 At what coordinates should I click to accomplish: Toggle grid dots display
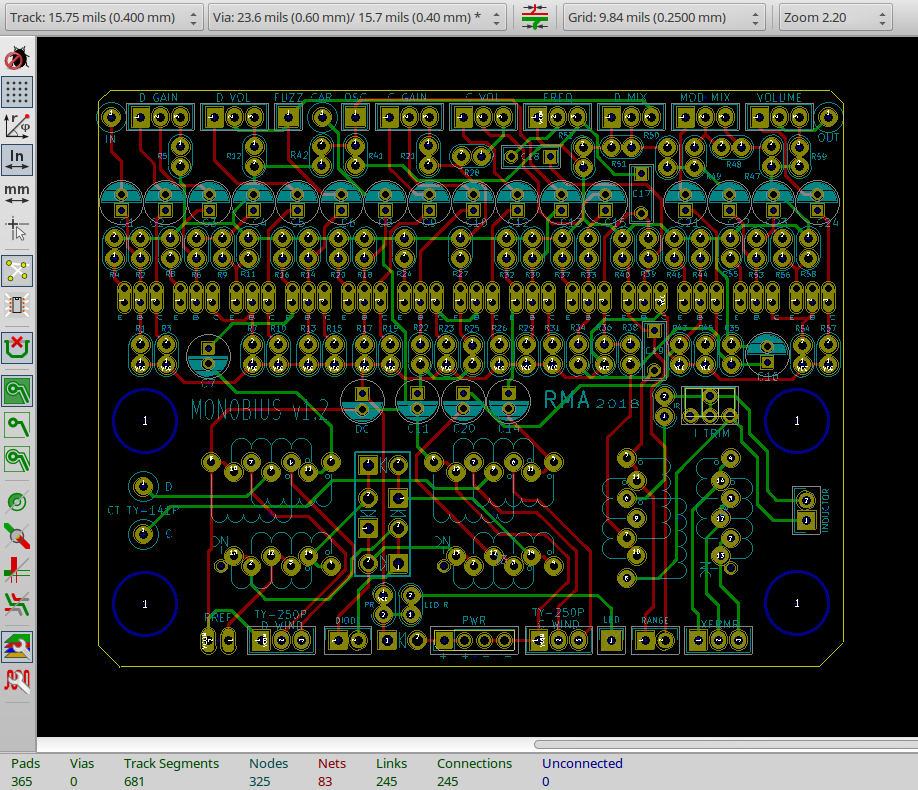17,93
